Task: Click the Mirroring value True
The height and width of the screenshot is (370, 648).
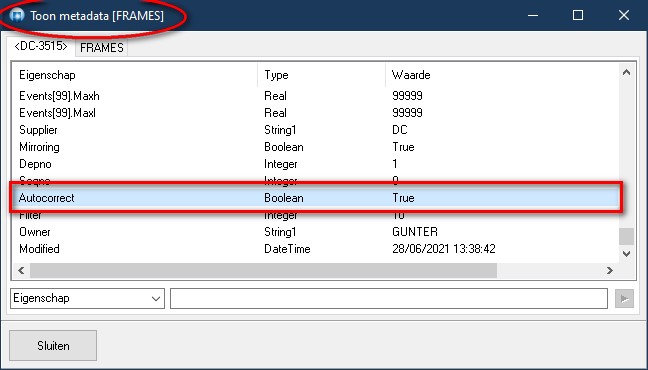Action: (x=403, y=147)
